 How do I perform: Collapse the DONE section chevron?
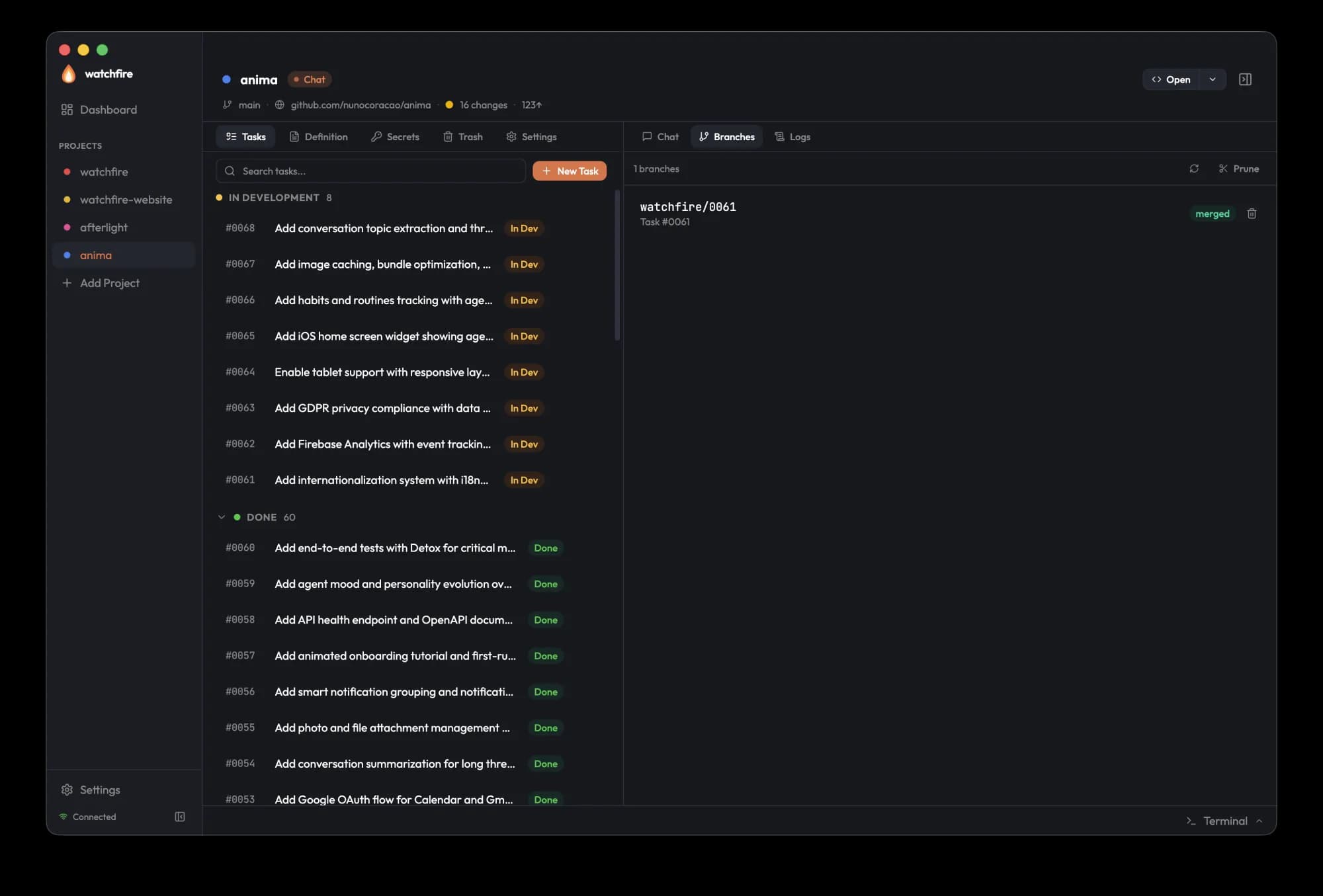click(x=222, y=517)
